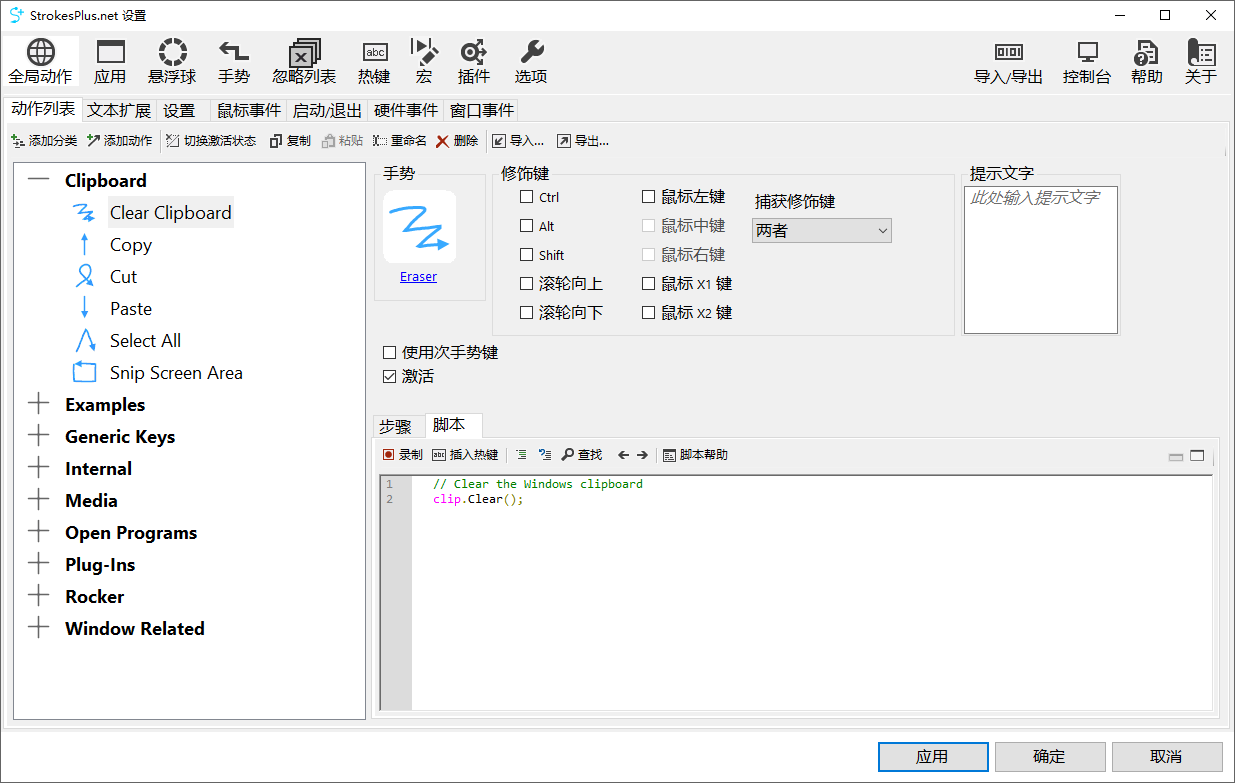The height and width of the screenshot is (783, 1235).
Task: Click 切换激活状态 toggle active state
Action: 211,141
